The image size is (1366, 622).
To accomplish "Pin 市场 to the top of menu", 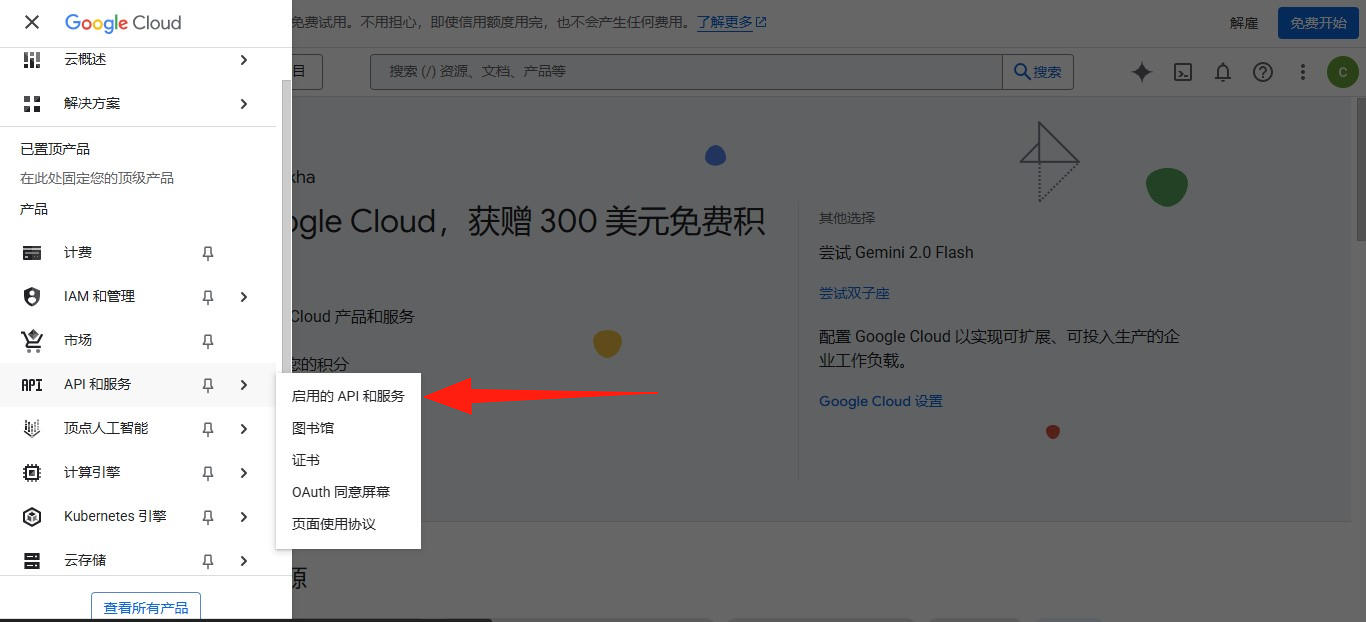I will (x=207, y=341).
